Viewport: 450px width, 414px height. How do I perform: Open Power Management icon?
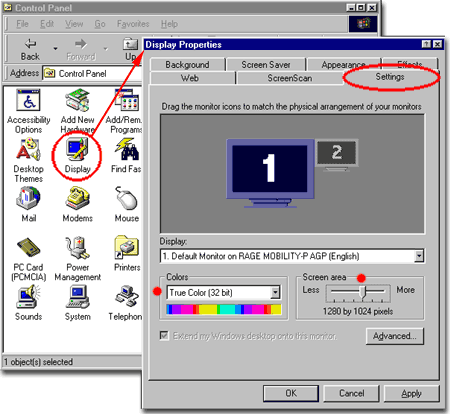tap(77, 259)
